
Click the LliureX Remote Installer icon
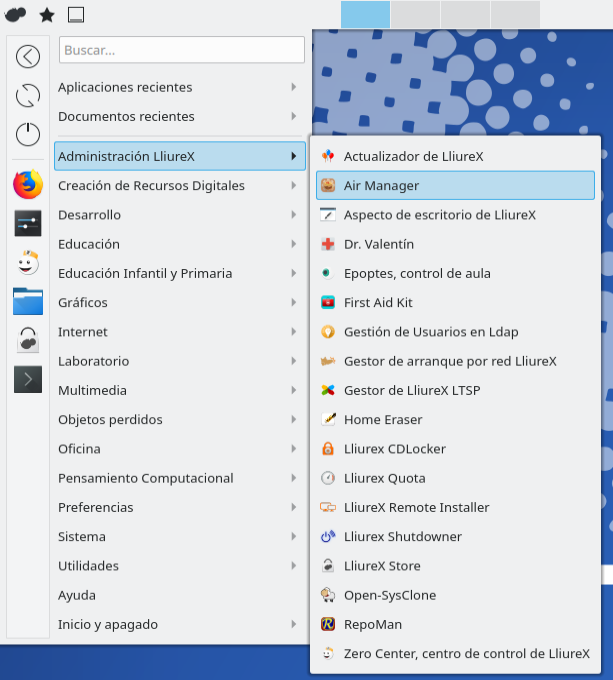(328, 507)
